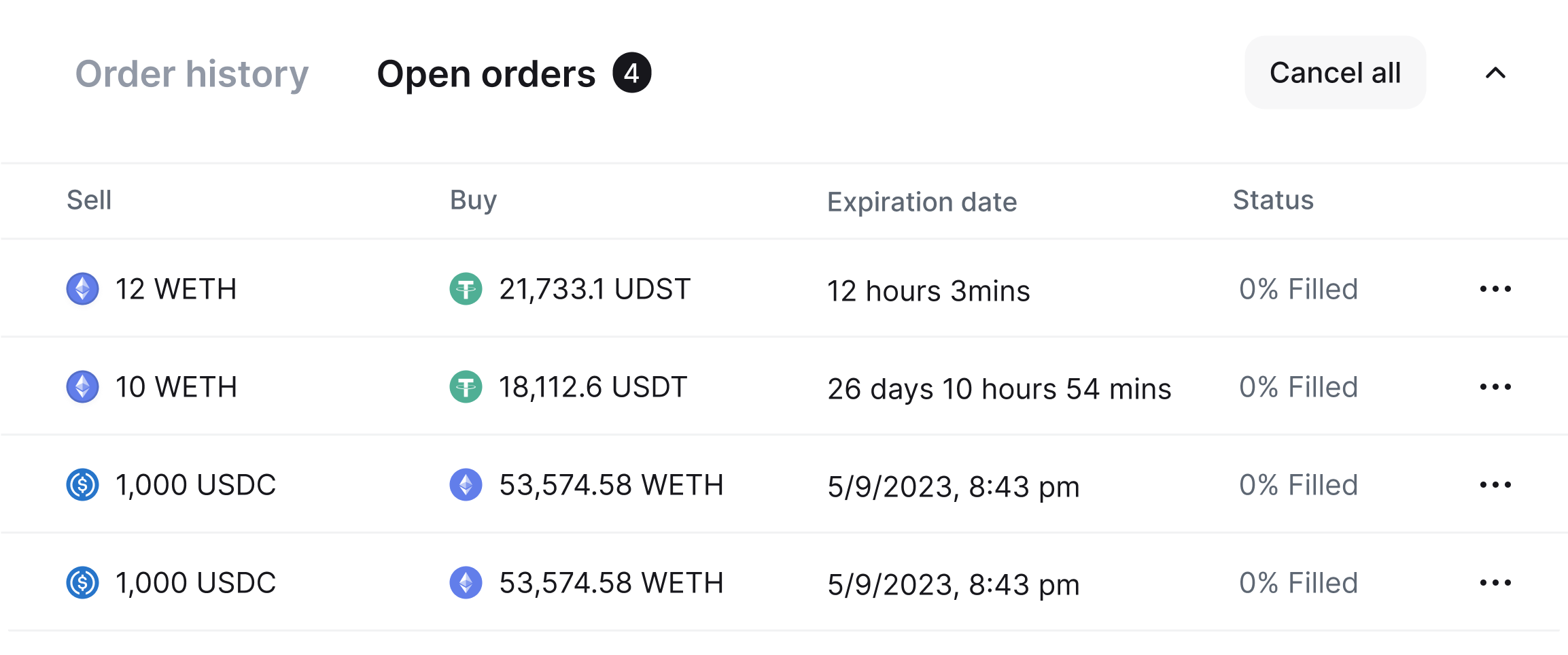Click the Status column header
This screenshot has width=1568, height=655.
point(1273,200)
